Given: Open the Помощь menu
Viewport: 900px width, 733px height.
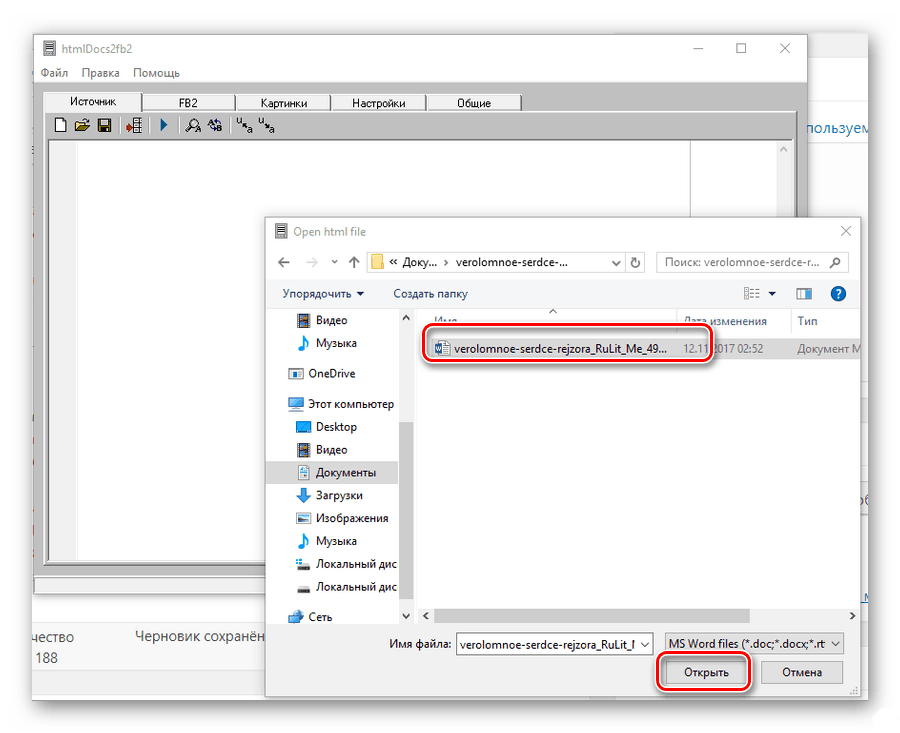Looking at the screenshot, I should tap(156, 73).
